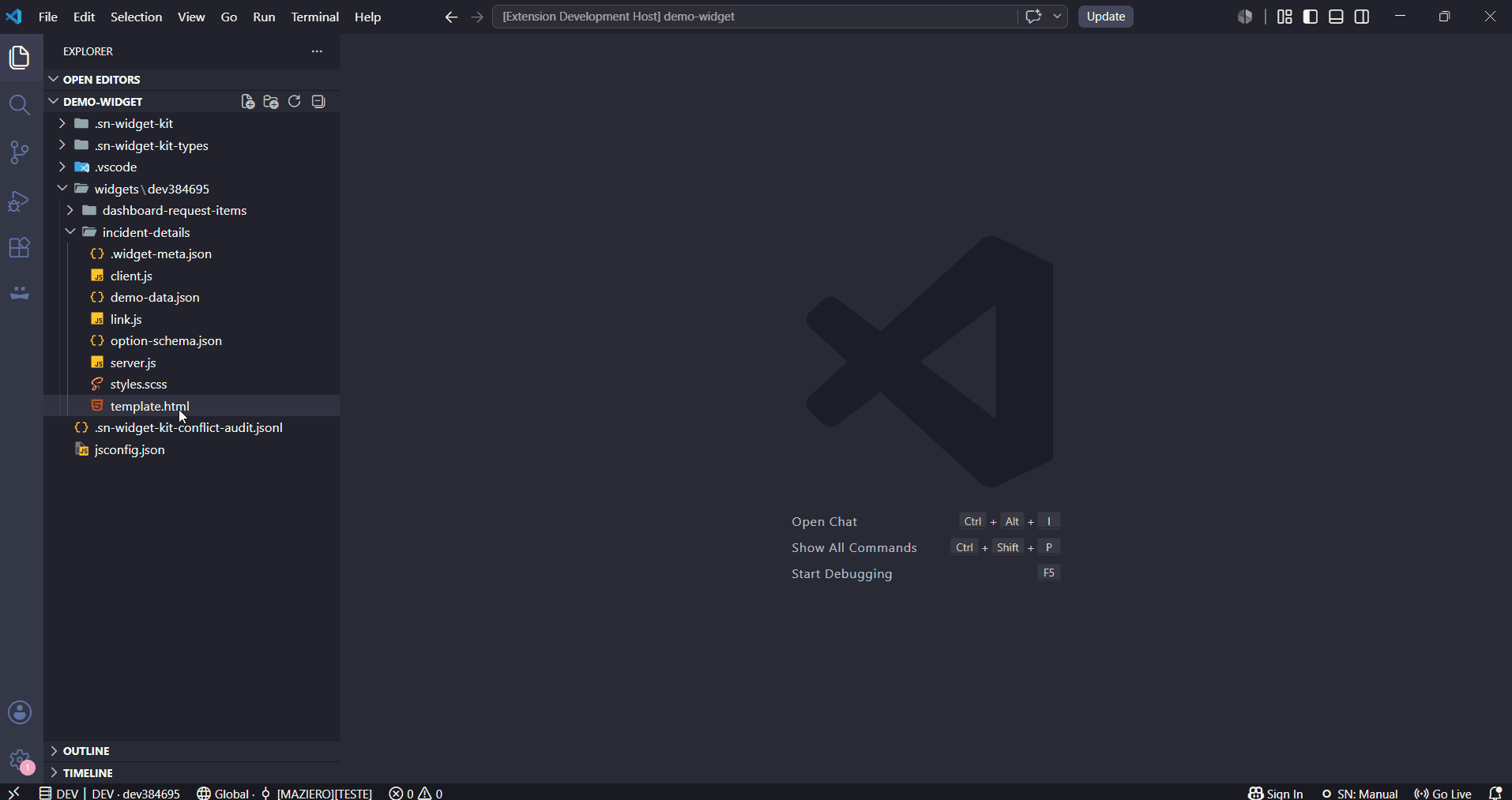Screen dimensions: 1512x800
Task: Open the Selection menu
Action: click(136, 17)
